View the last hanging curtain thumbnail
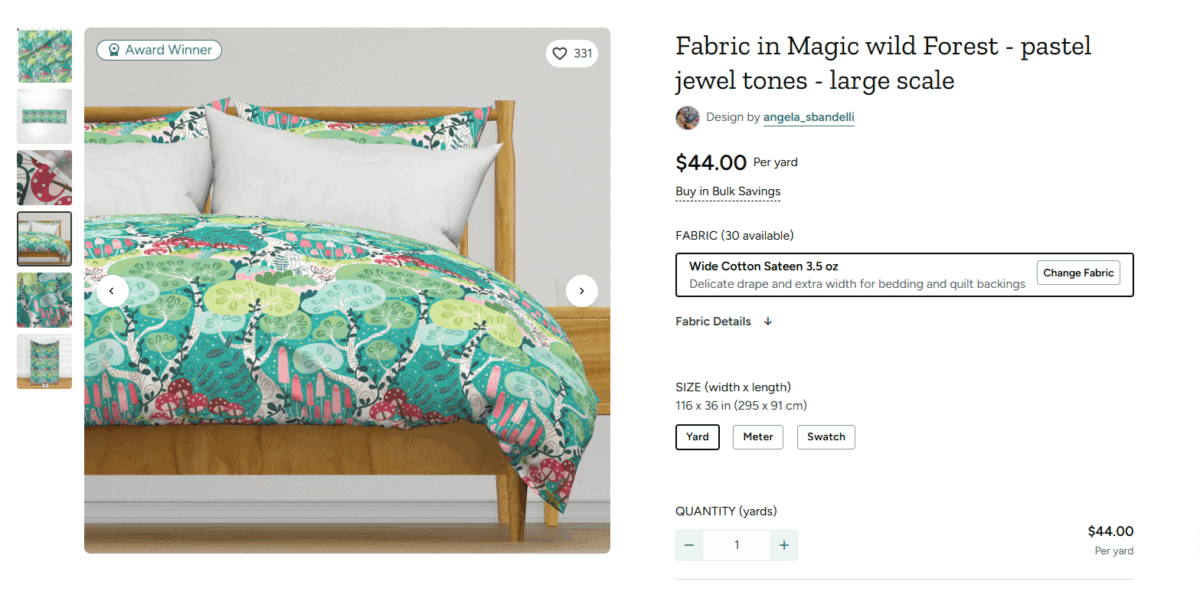Viewport: 1200px width, 598px height. [x=44, y=361]
